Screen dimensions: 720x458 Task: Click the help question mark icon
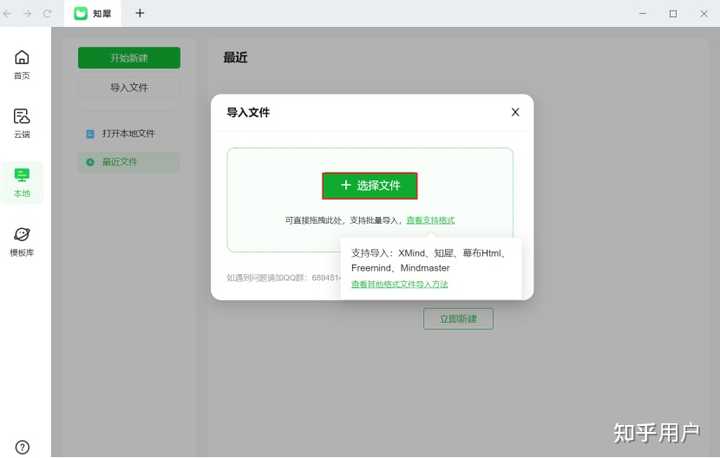tap(22, 447)
